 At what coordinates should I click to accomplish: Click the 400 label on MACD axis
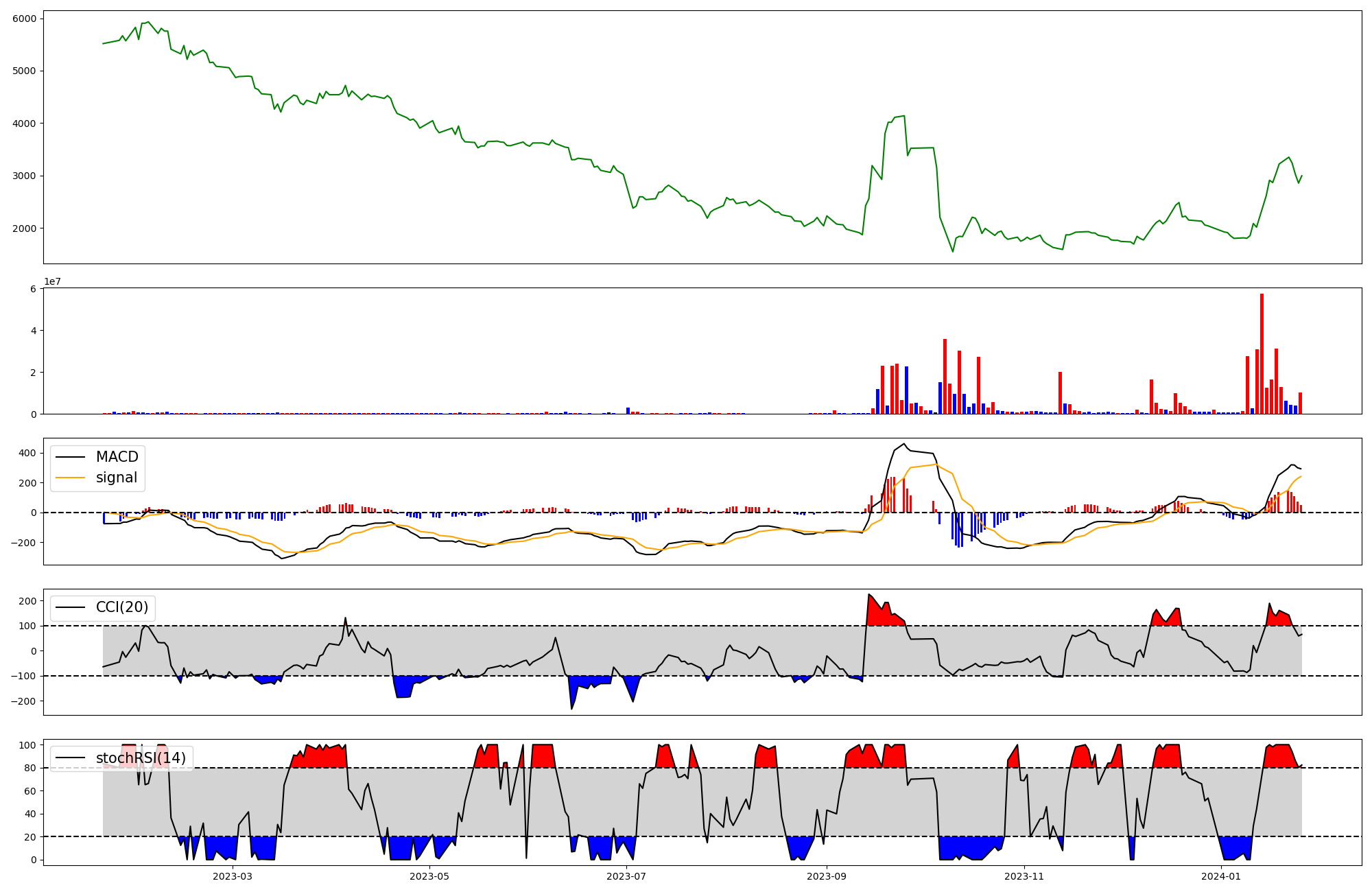[27, 453]
